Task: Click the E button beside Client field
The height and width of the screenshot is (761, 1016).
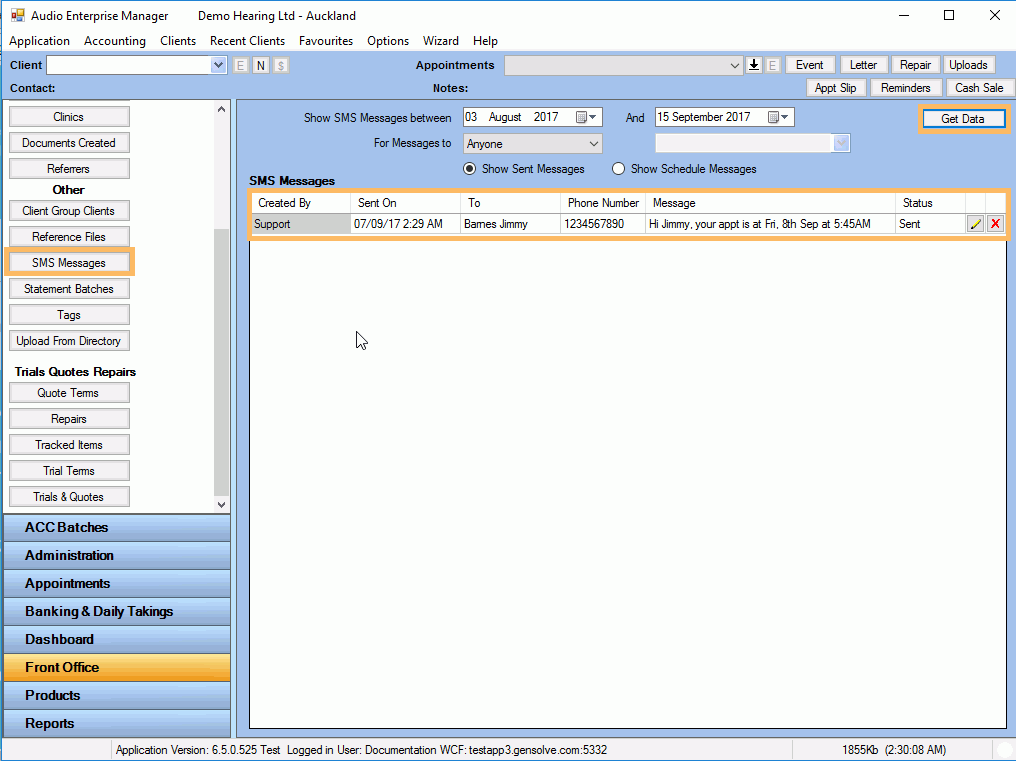Action: tap(241, 65)
